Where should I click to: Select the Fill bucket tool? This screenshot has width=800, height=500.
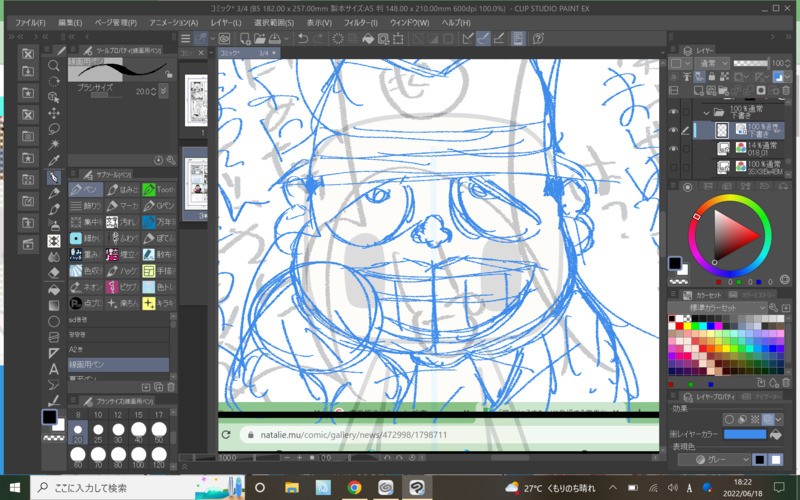pyautogui.click(x=54, y=289)
